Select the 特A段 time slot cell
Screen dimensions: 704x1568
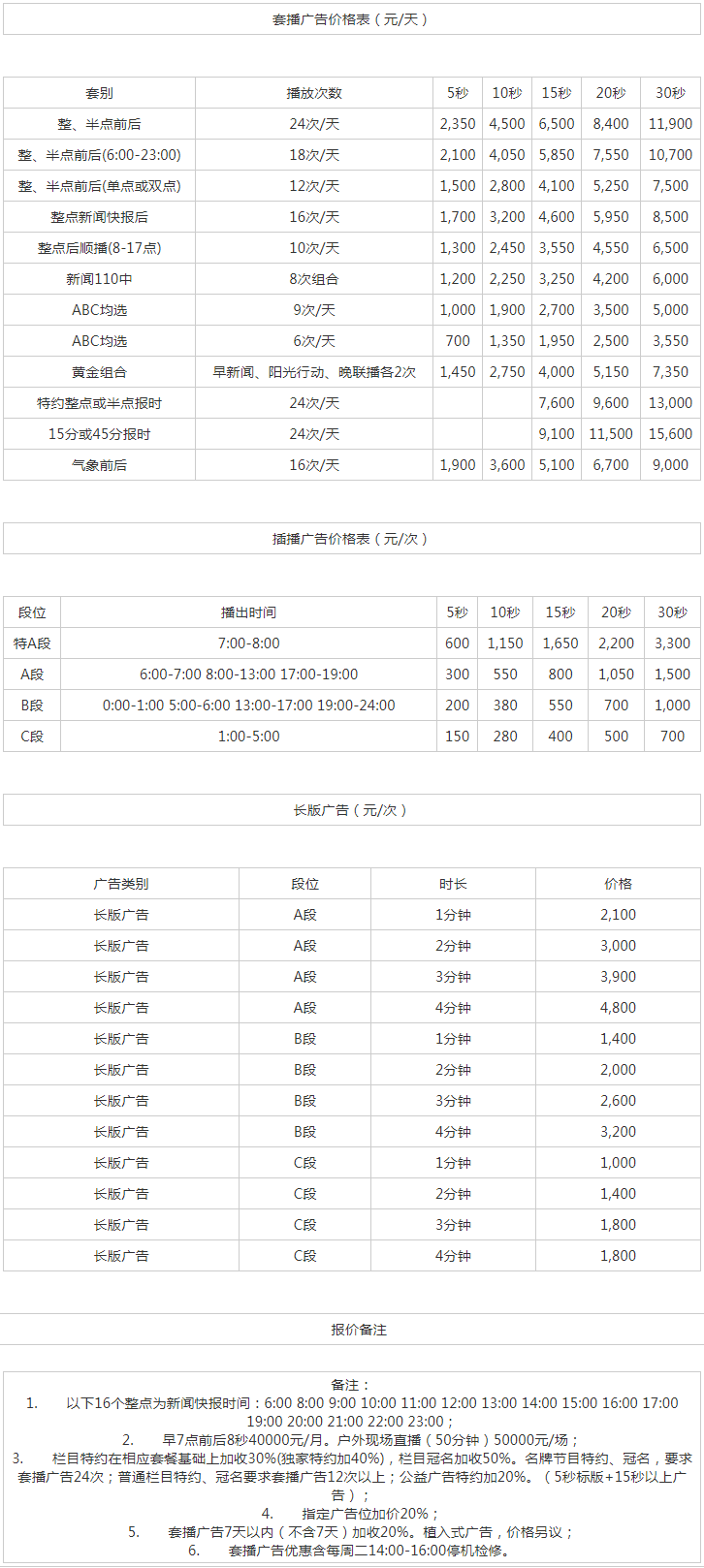pyautogui.click(x=32, y=643)
